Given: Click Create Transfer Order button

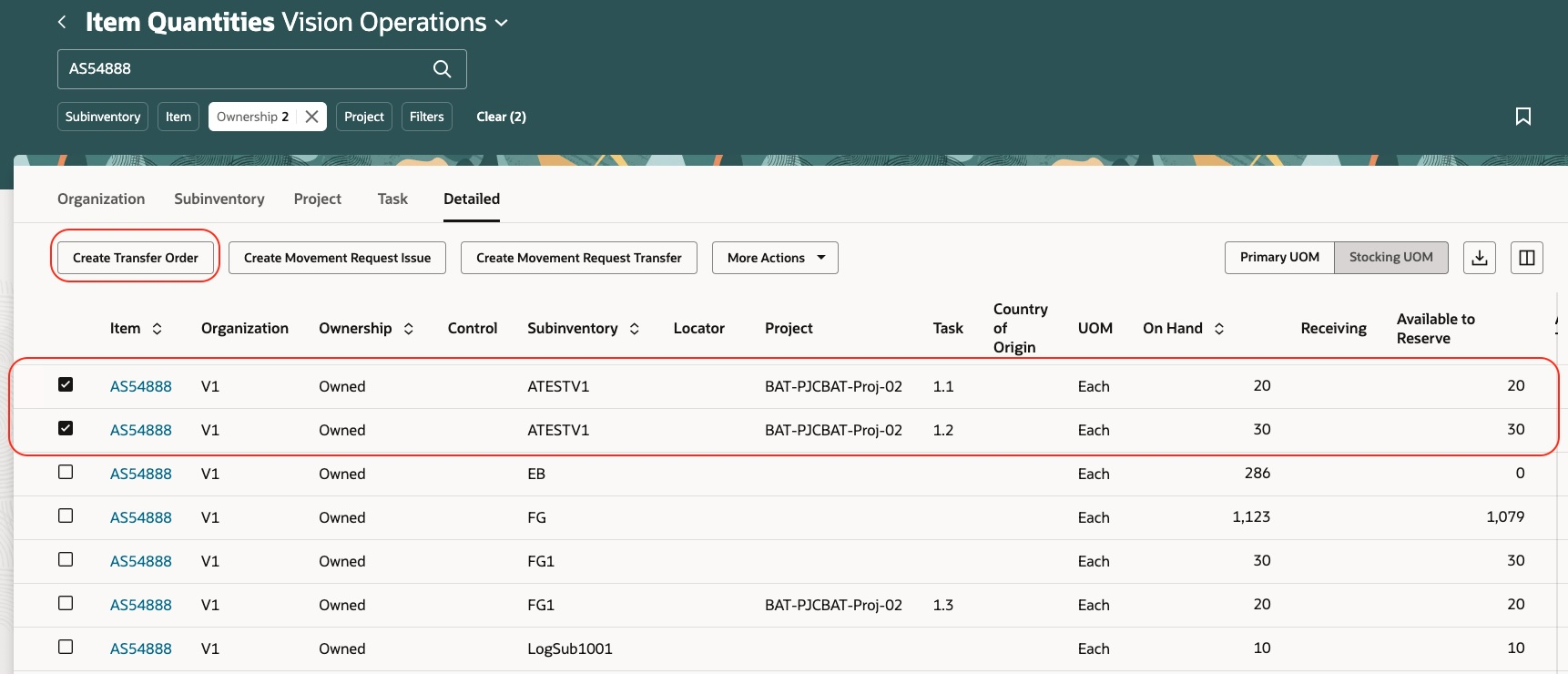Looking at the screenshot, I should point(136,258).
